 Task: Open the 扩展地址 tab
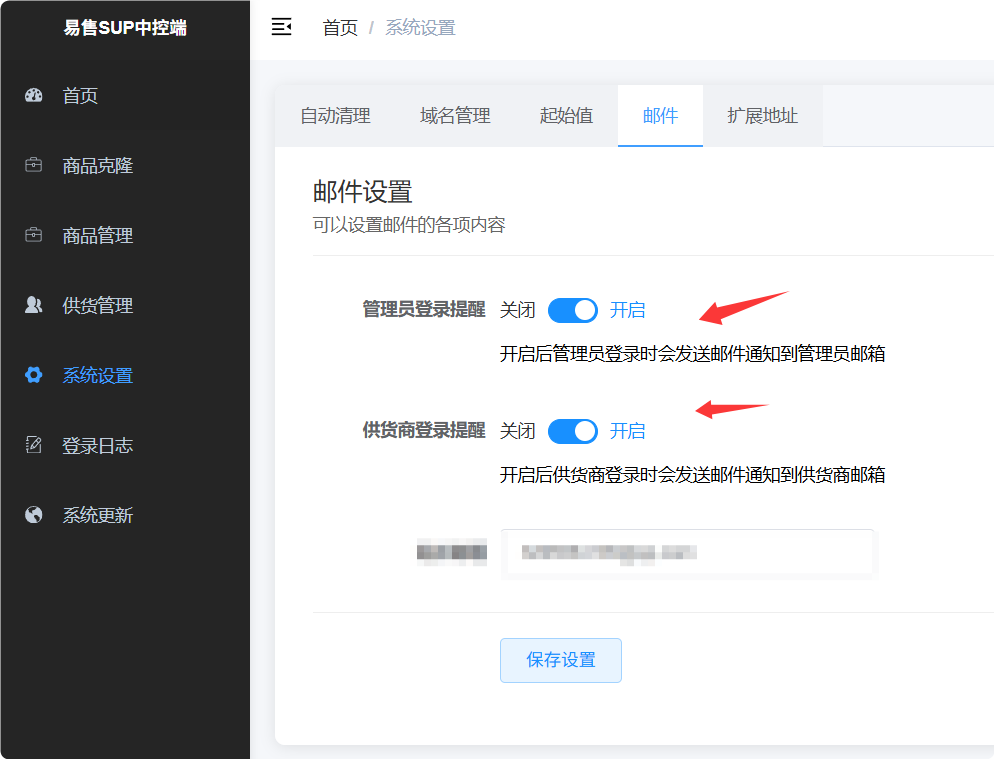click(x=763, y=115)
